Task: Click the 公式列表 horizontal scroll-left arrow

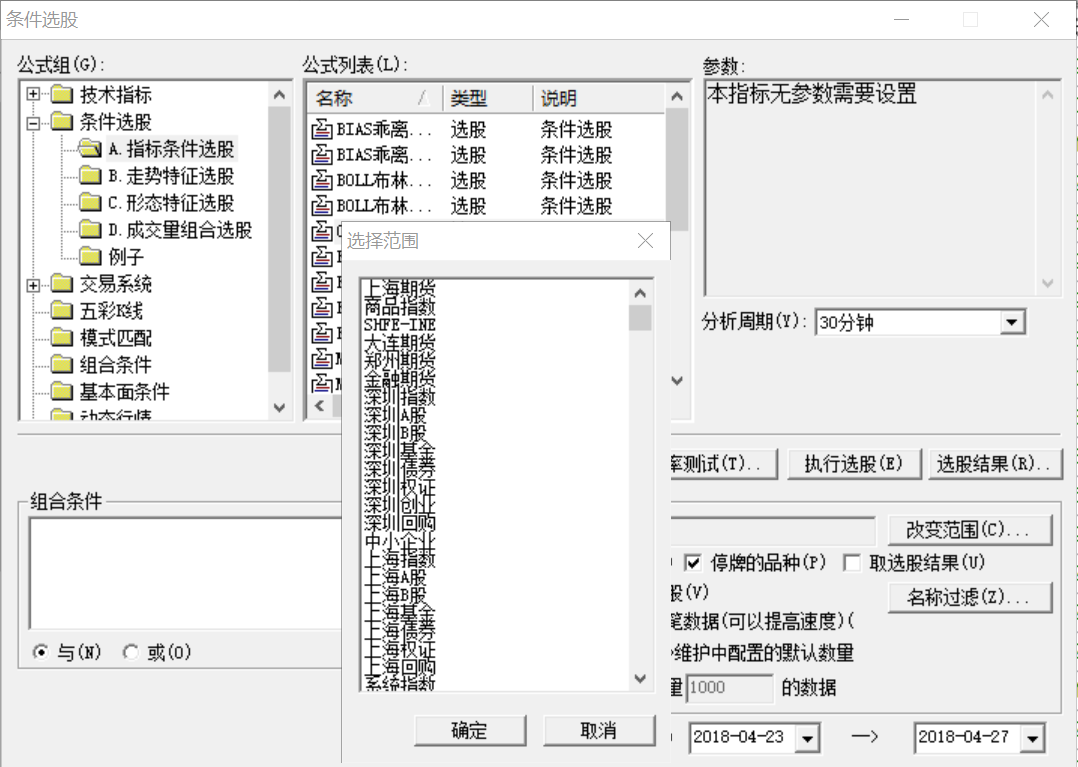Action: click(320, 405)
